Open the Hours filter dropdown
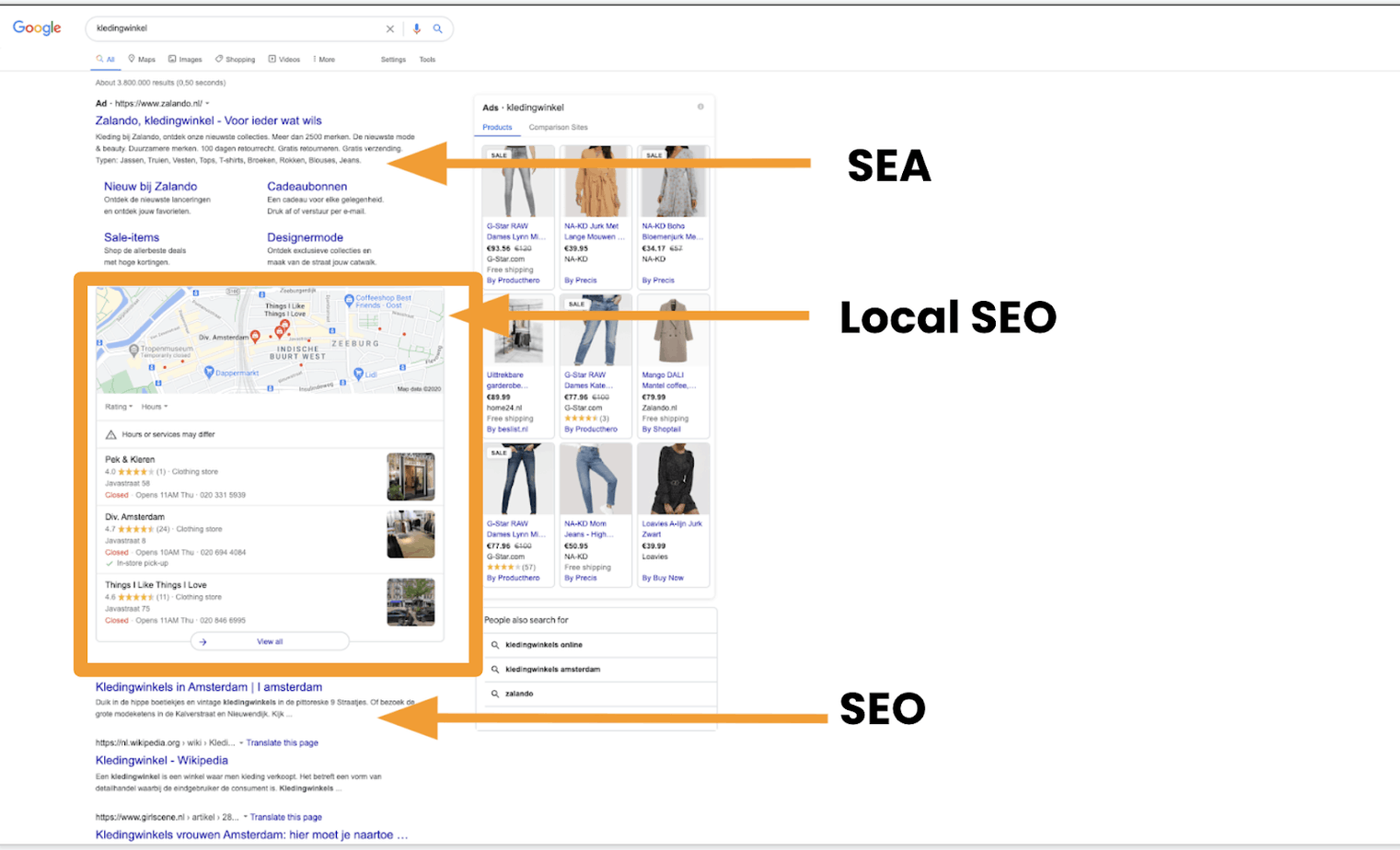 click(x=155, y=407)
